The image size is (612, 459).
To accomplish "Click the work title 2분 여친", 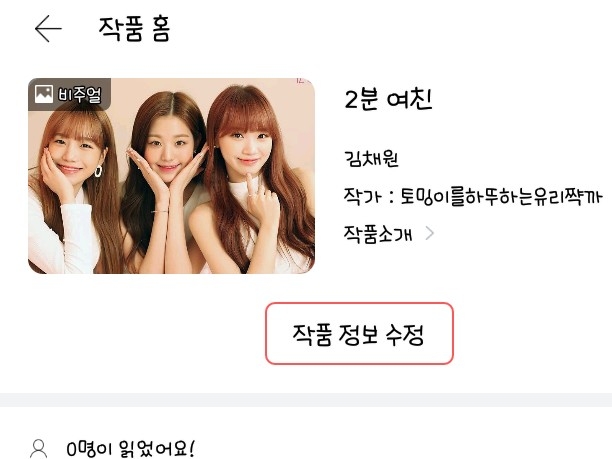I will [388, 99].
